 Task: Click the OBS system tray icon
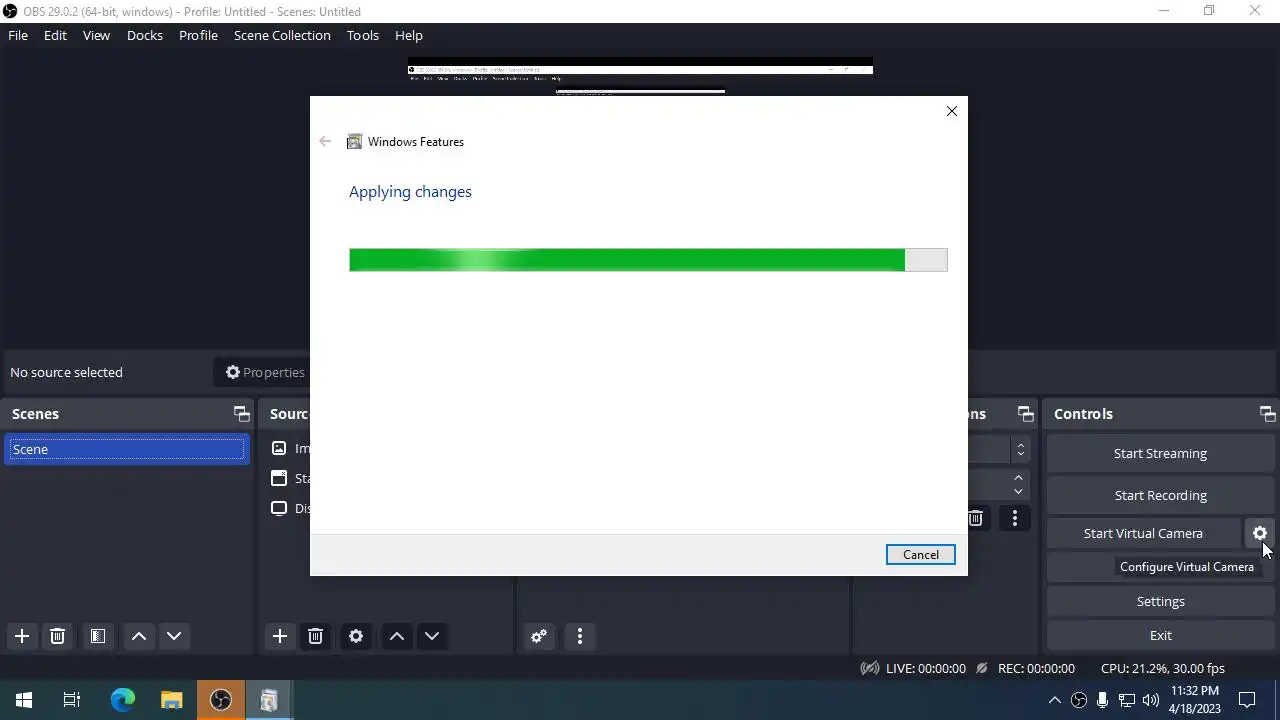(x=1079, y=700)
